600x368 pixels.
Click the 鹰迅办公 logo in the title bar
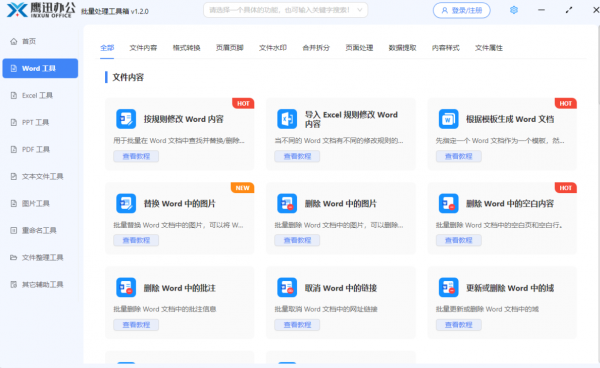click(41, 10)
